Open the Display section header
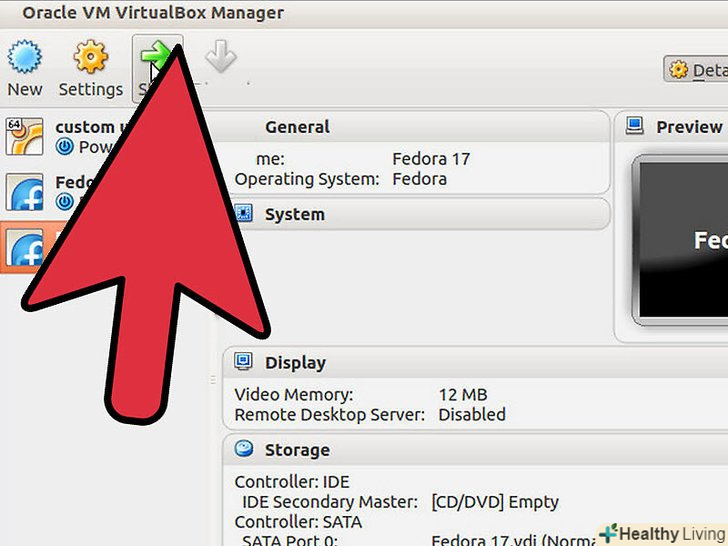Image resolution: width=728 pixels, height=546 pixels. pos(295,363)
